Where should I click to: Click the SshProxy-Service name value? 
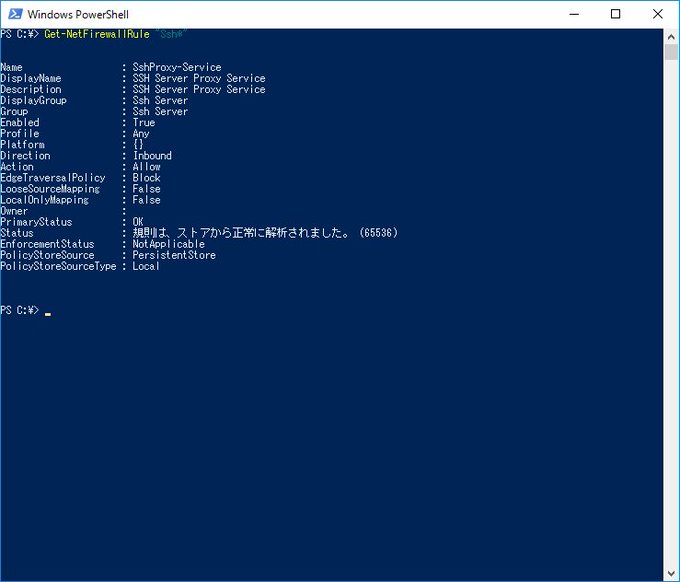click(177, 67)
